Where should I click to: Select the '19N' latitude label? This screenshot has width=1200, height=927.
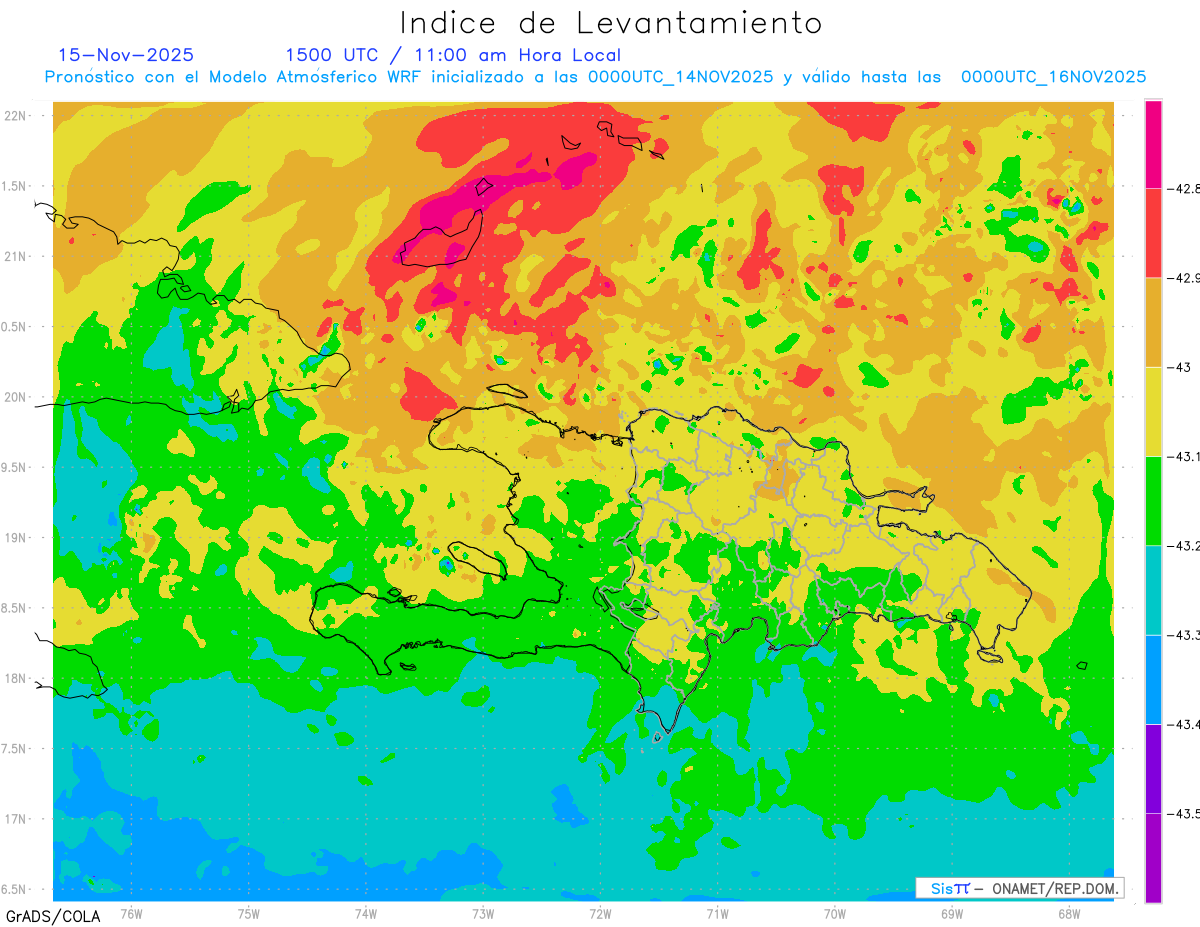16,537
